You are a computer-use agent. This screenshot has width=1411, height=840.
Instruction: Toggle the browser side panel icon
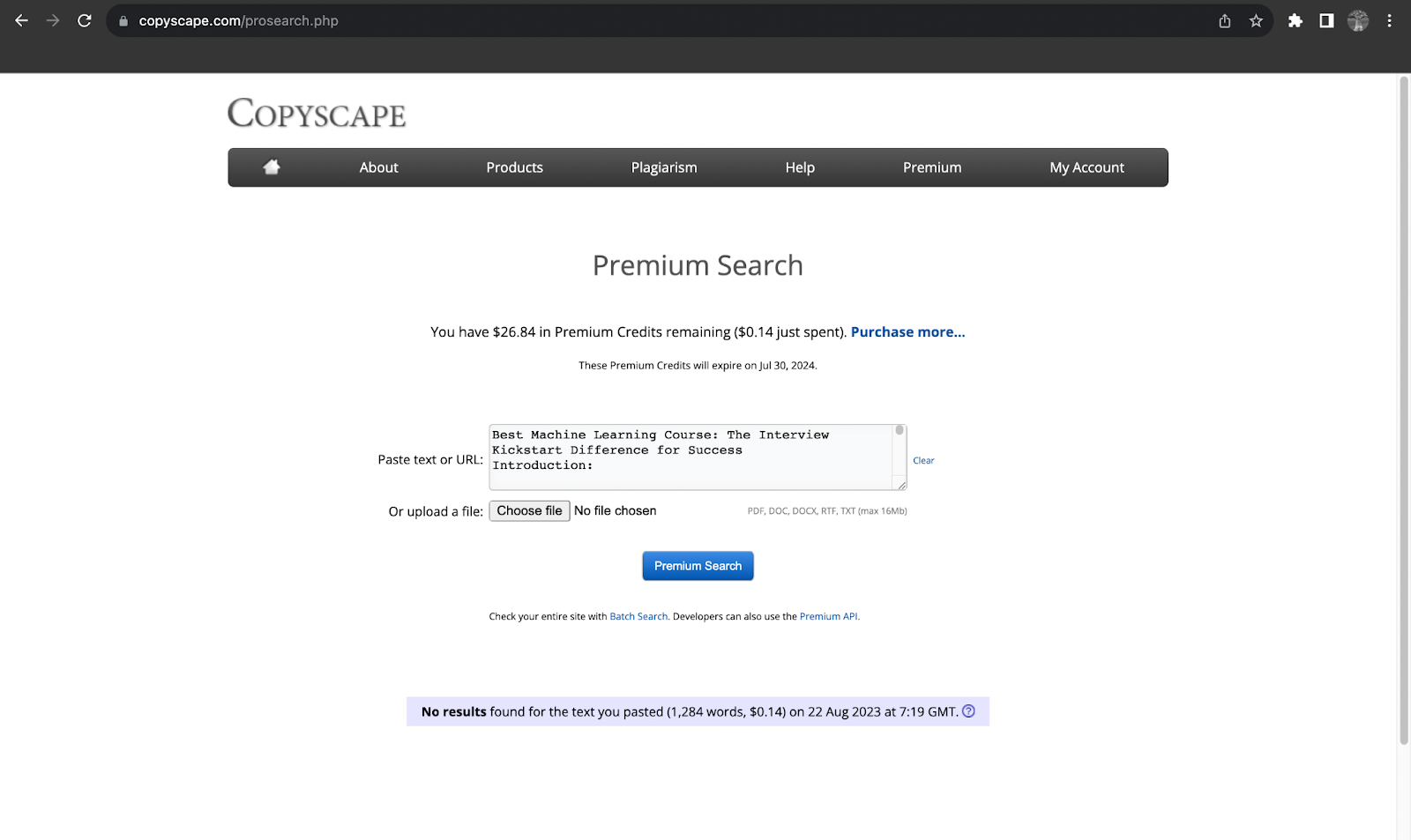[1326, 20]
